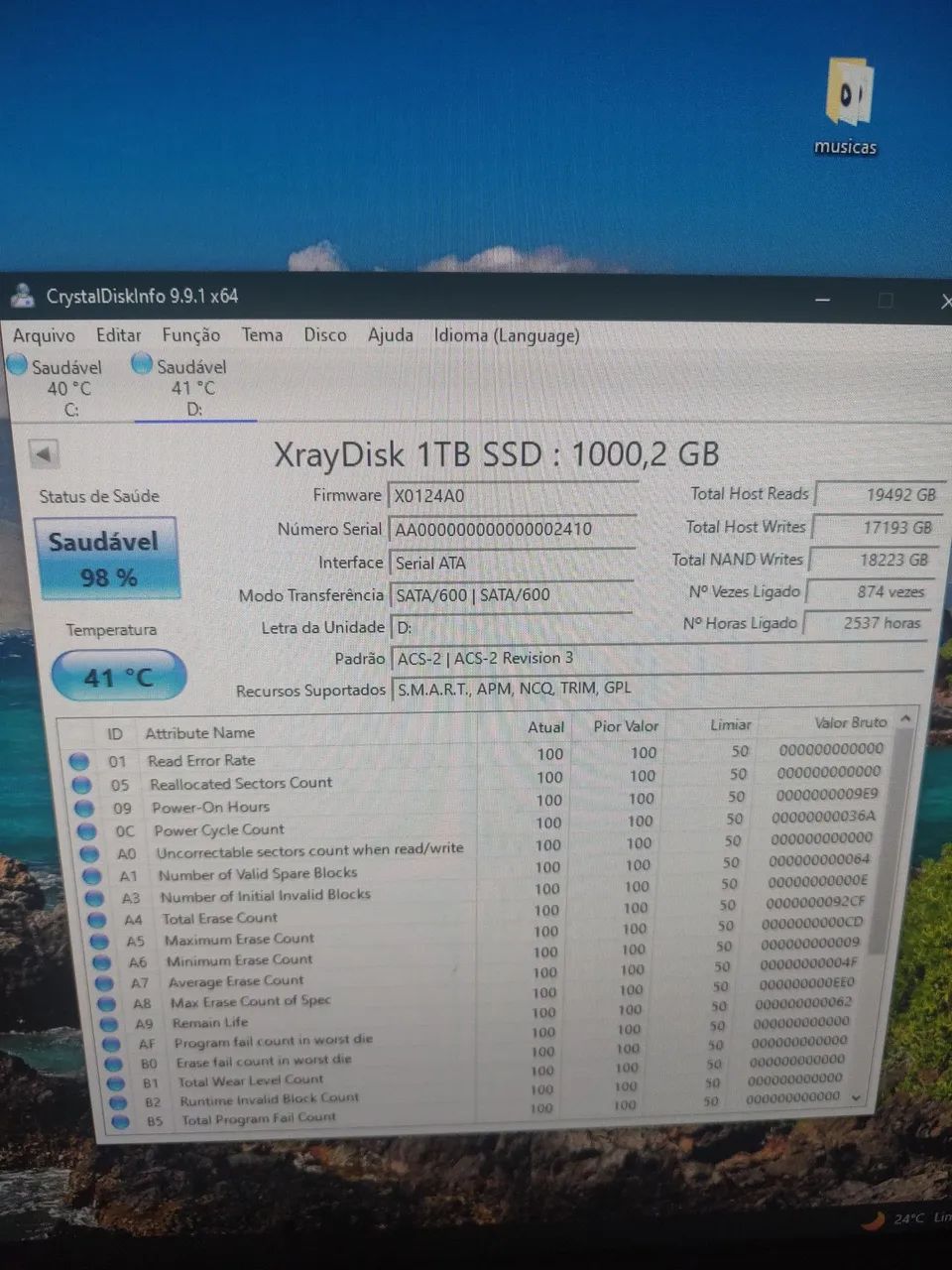This screenshot has height=1270, width=952.
Task: Select the healthy status orb for drive D:
Action: 143,365
